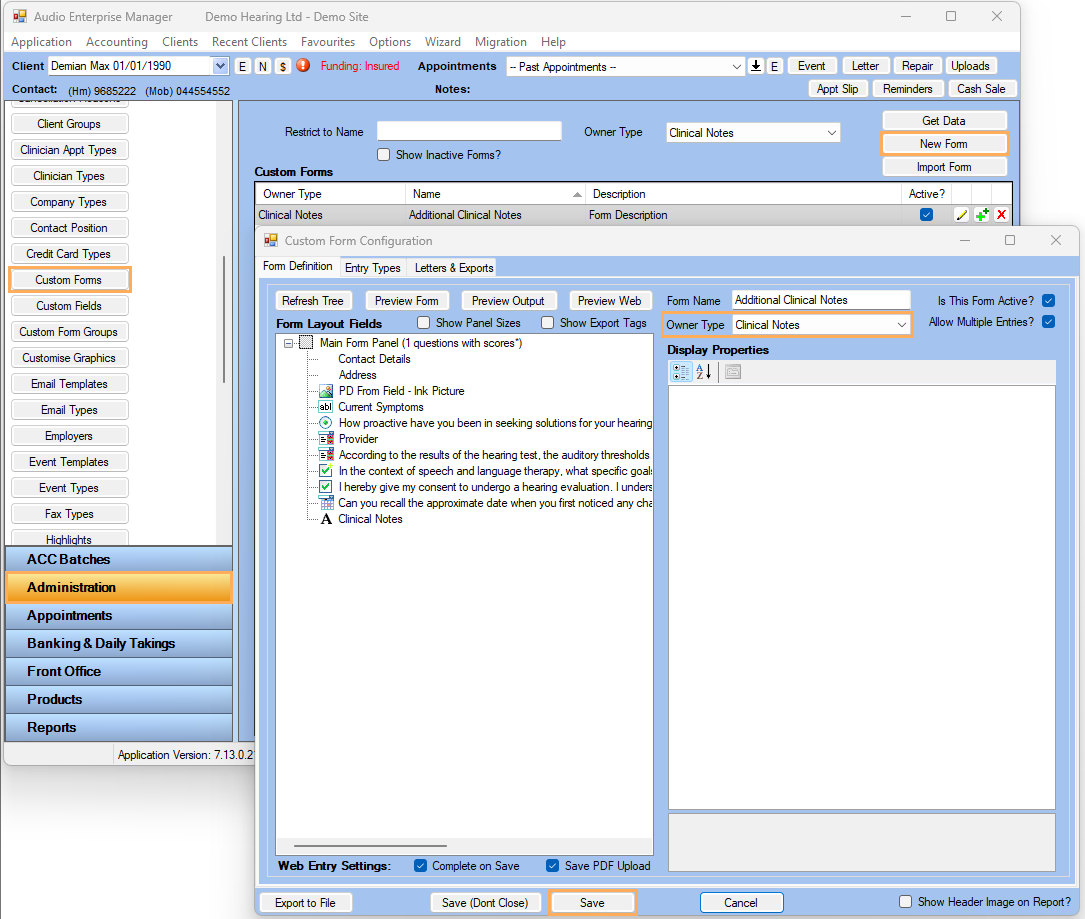Click the Restrict to Name input field

click(469, 130)
